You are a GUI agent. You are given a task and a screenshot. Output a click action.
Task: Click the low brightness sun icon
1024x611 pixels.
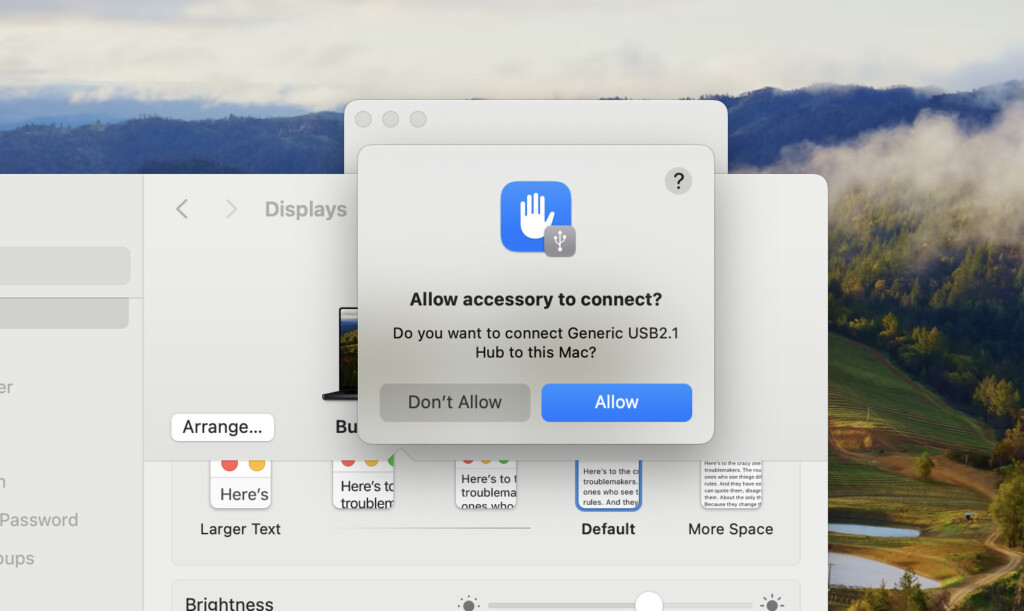(468, 604)
